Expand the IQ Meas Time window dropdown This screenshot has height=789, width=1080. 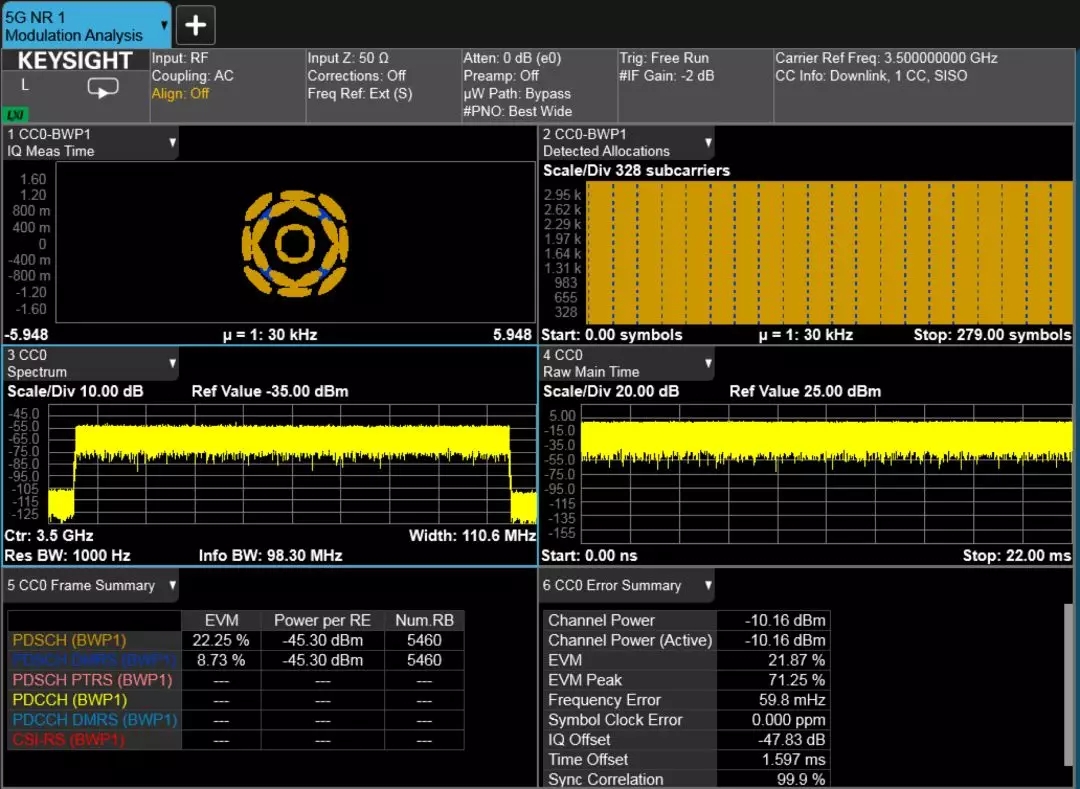172,143
